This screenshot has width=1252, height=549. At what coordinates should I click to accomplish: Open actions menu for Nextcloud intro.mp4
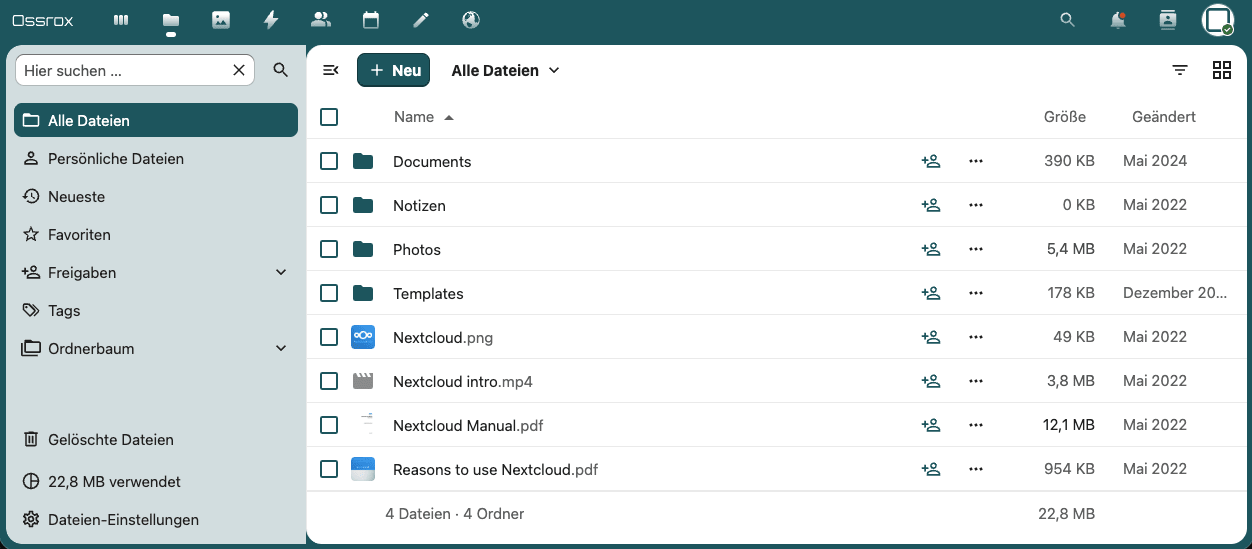point(976,381)
